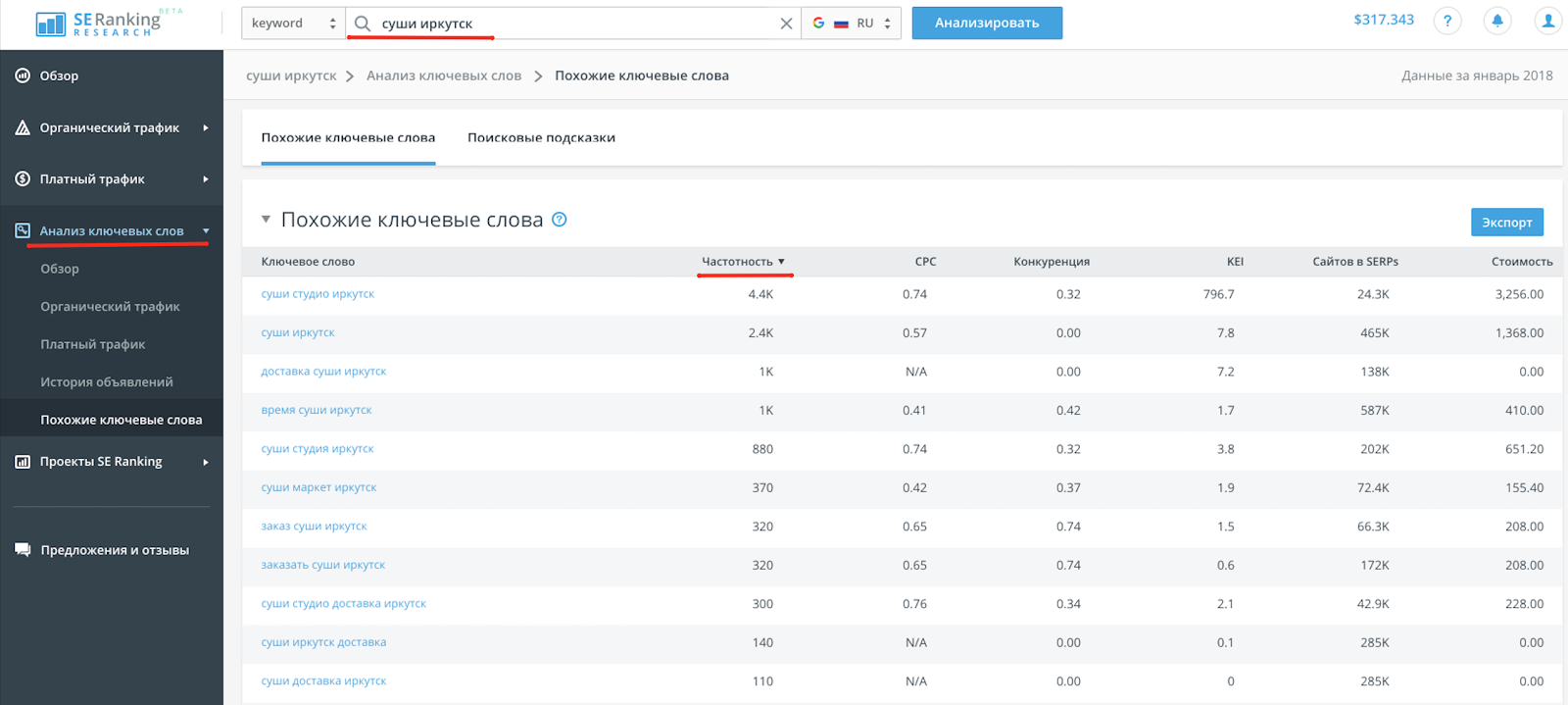Open keyword время суши иркутск
This screenshot has width=1568, height=705.
(317, 410)
